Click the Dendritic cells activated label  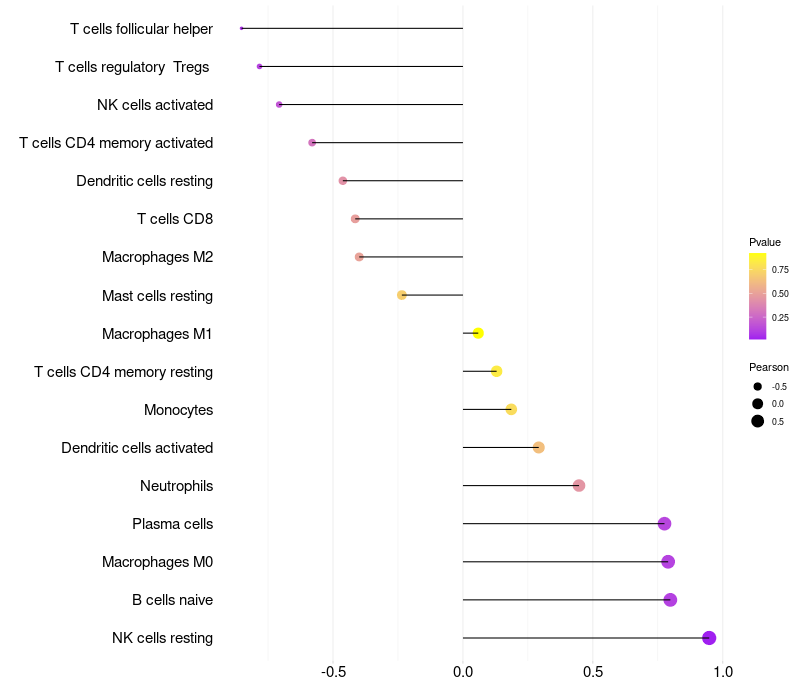137,447
